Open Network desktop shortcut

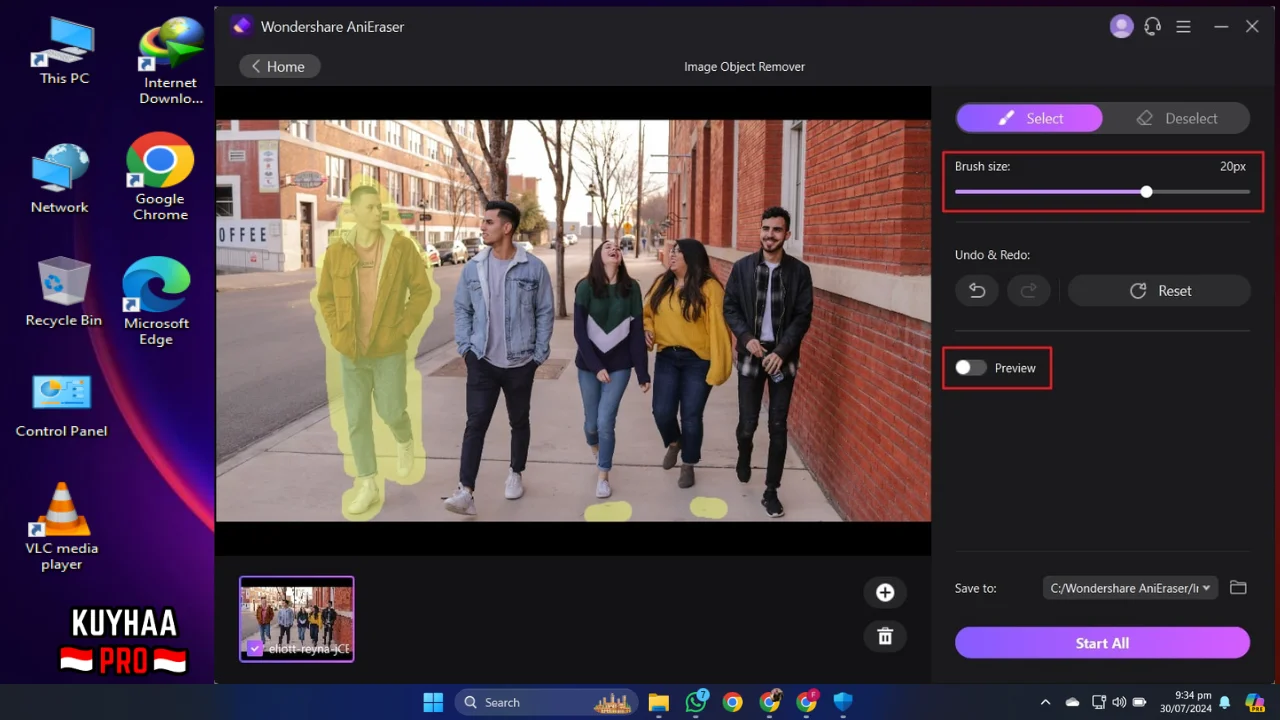point(59,178)
